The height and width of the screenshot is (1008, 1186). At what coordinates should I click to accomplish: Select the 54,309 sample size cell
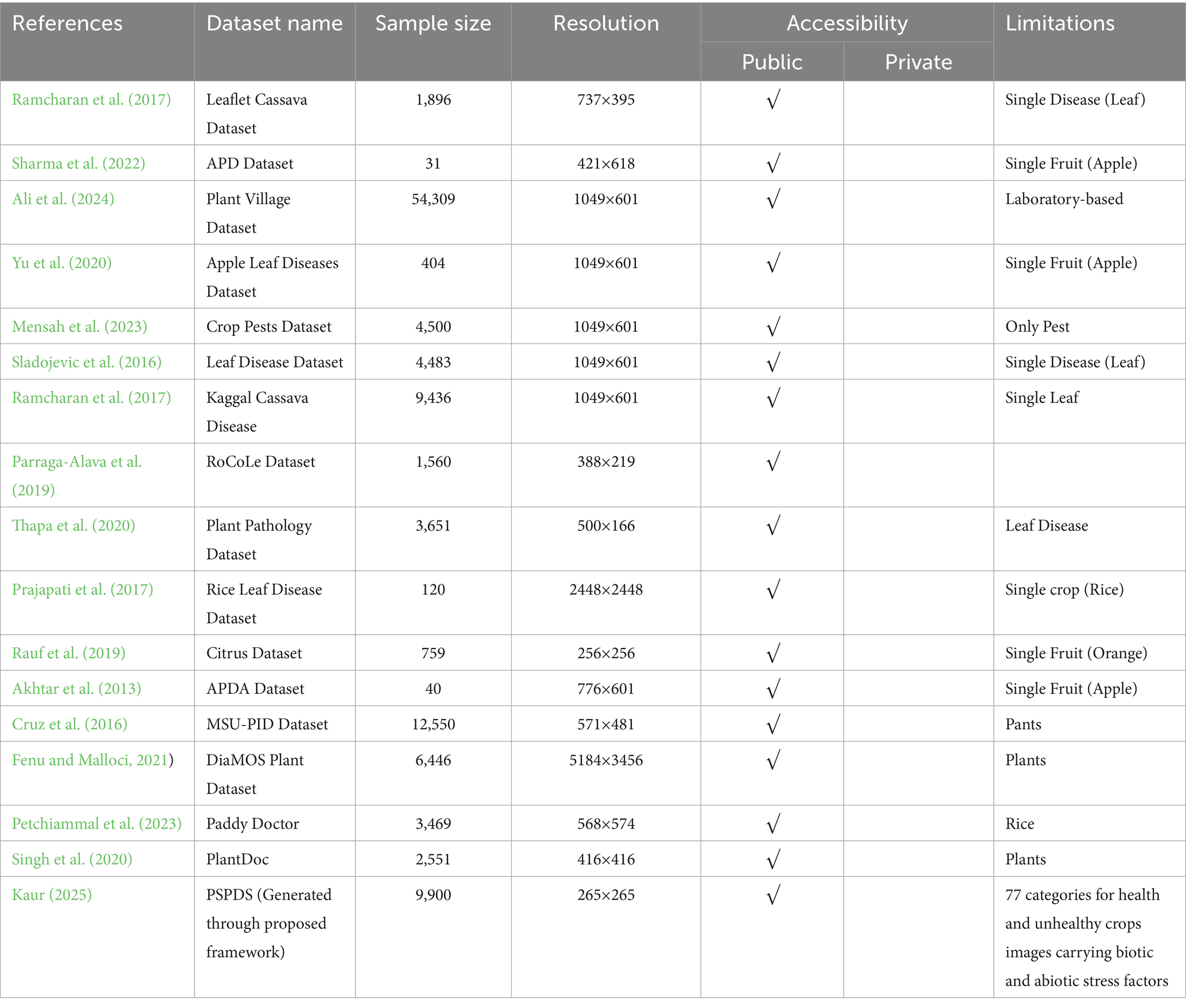(x=433, y=199)
